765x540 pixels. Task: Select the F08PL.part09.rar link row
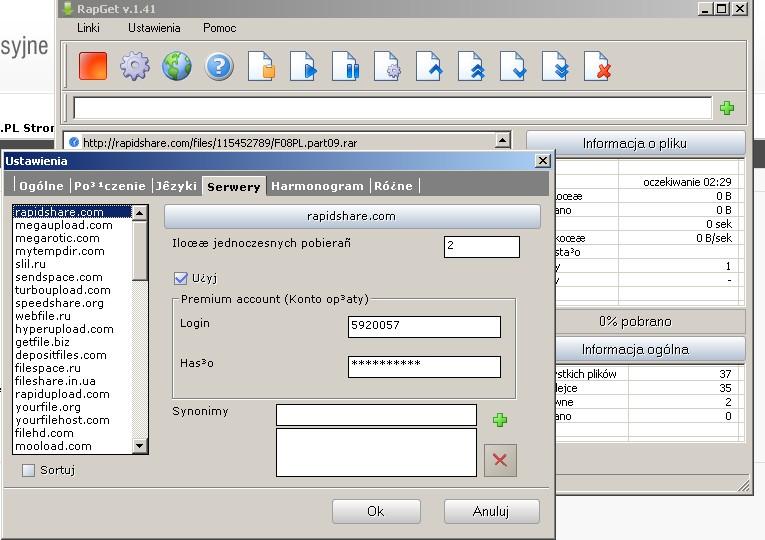pos(281,142)
